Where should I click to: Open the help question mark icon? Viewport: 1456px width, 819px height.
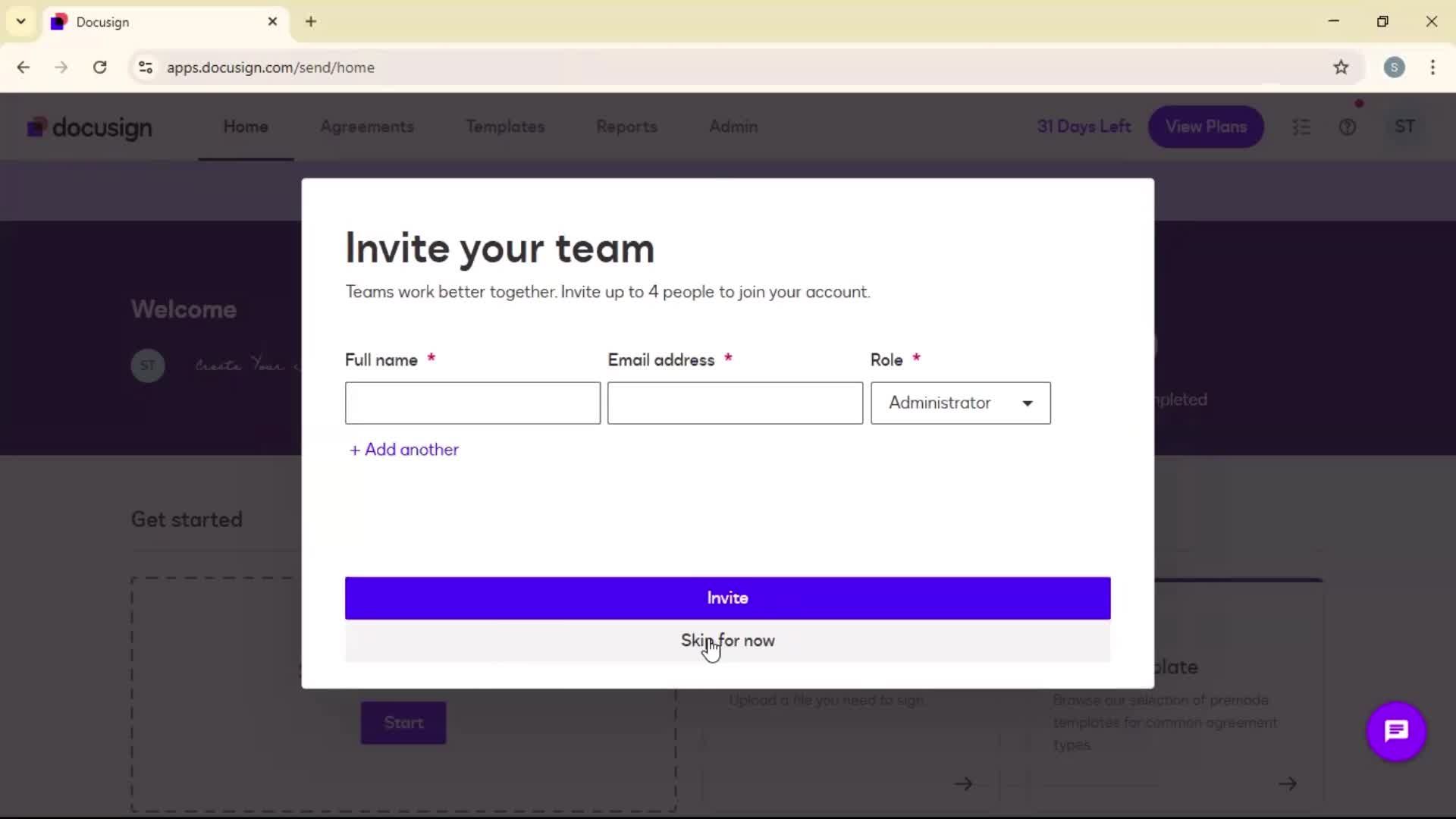tap(1347, 127)
